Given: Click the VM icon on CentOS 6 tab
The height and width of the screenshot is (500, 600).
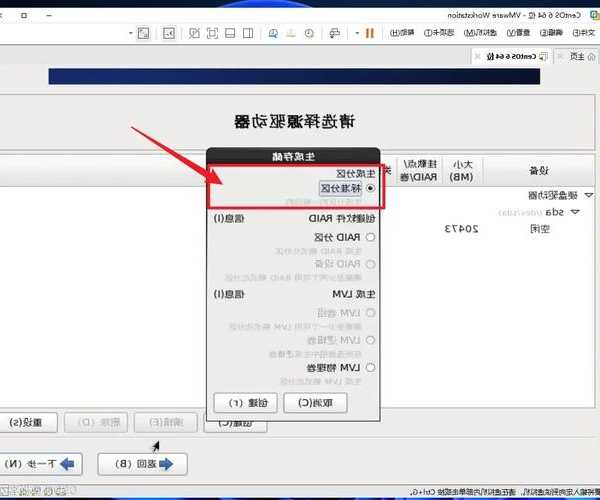Looking at the screenshot, I should pos(543,57).
